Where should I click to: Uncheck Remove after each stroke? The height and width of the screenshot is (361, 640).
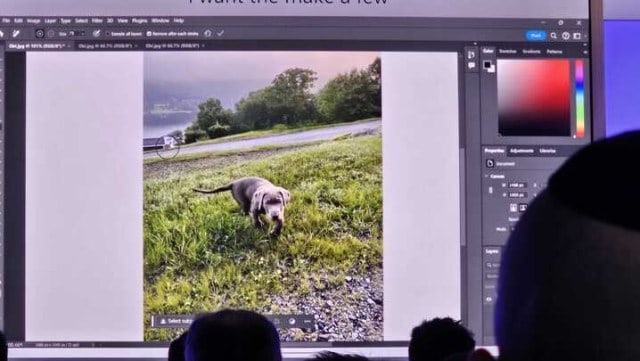tap(149, 34)
